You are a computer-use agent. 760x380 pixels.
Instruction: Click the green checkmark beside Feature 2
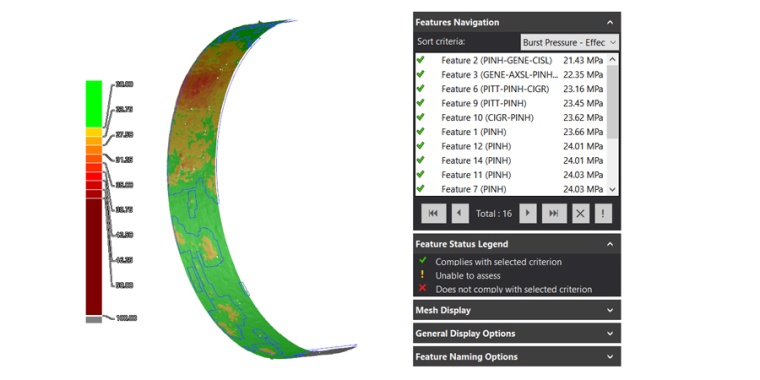point(420,60)
